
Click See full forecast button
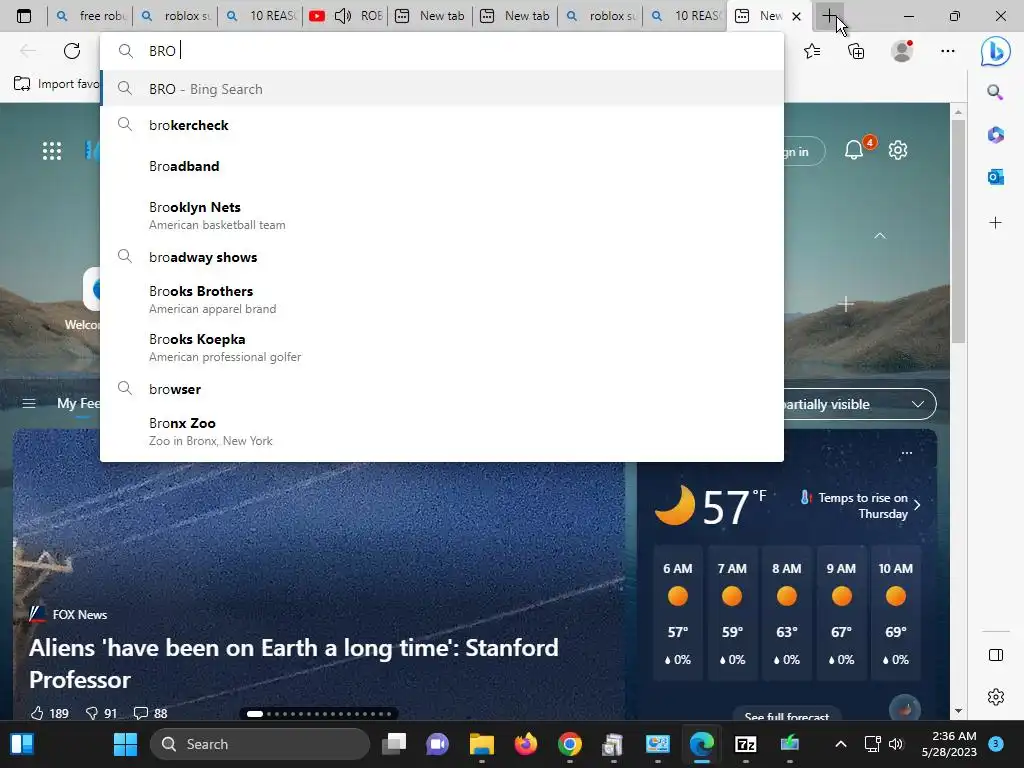(787, 716)
